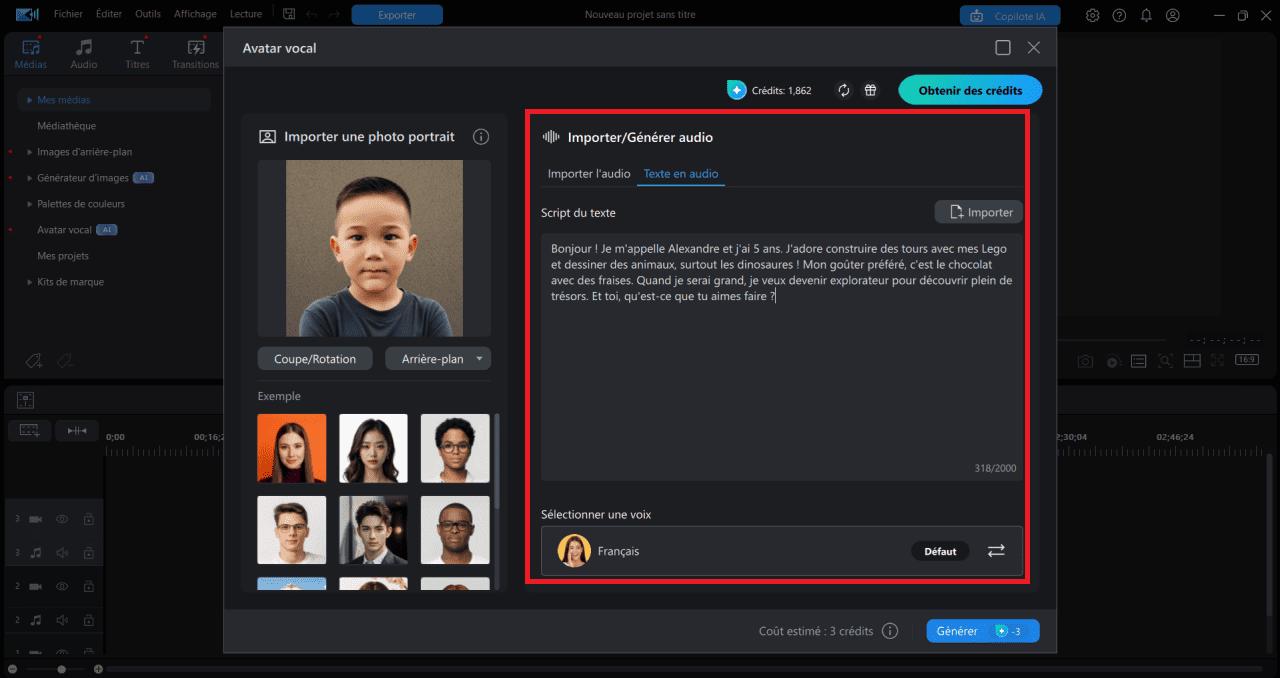Open the user account icon
The height and width of the screenshot is (678, 1280).
(x=1173, y=15)
